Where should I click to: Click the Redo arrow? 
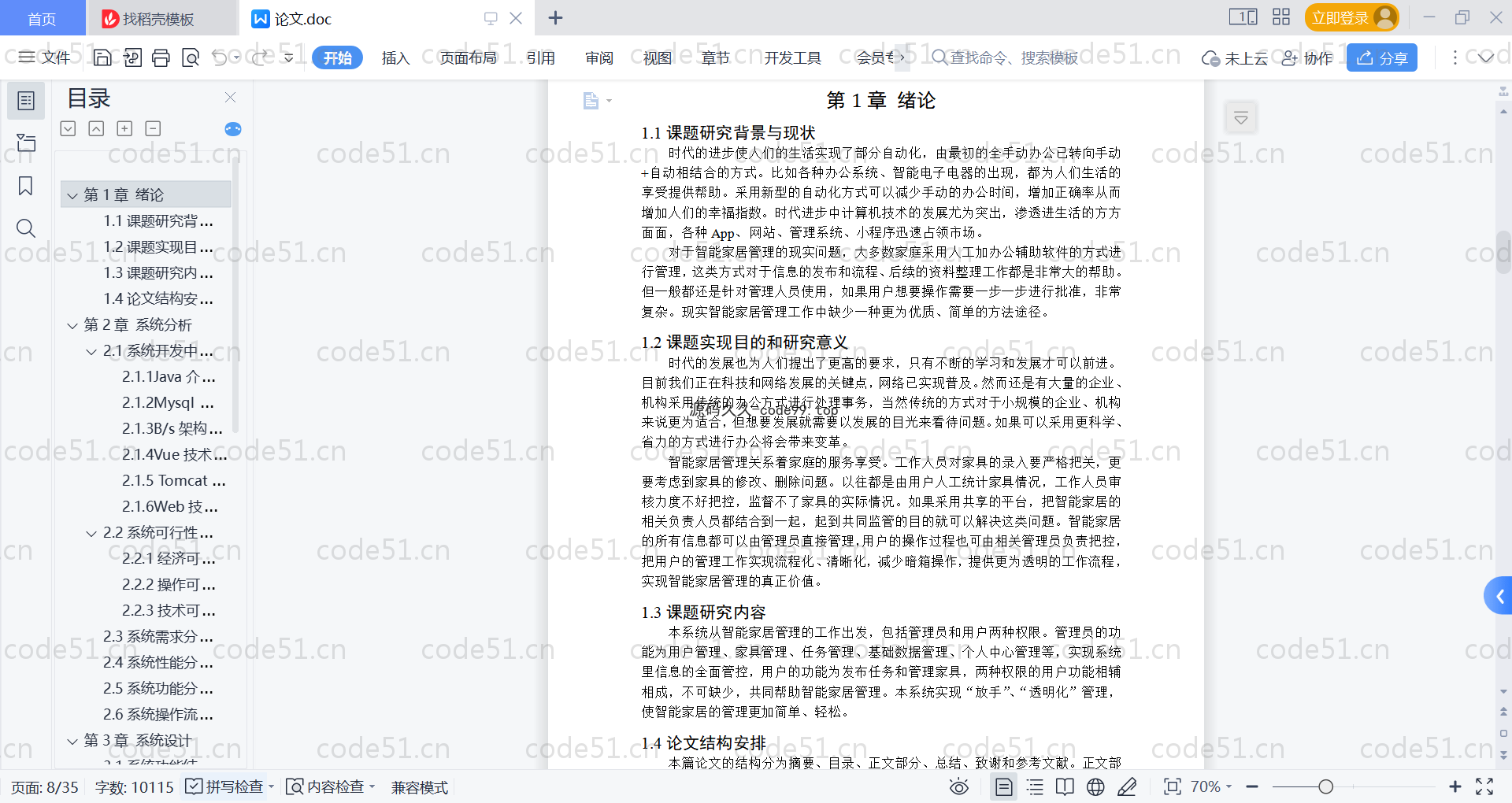pyautogui.click(x=260, y=57)
